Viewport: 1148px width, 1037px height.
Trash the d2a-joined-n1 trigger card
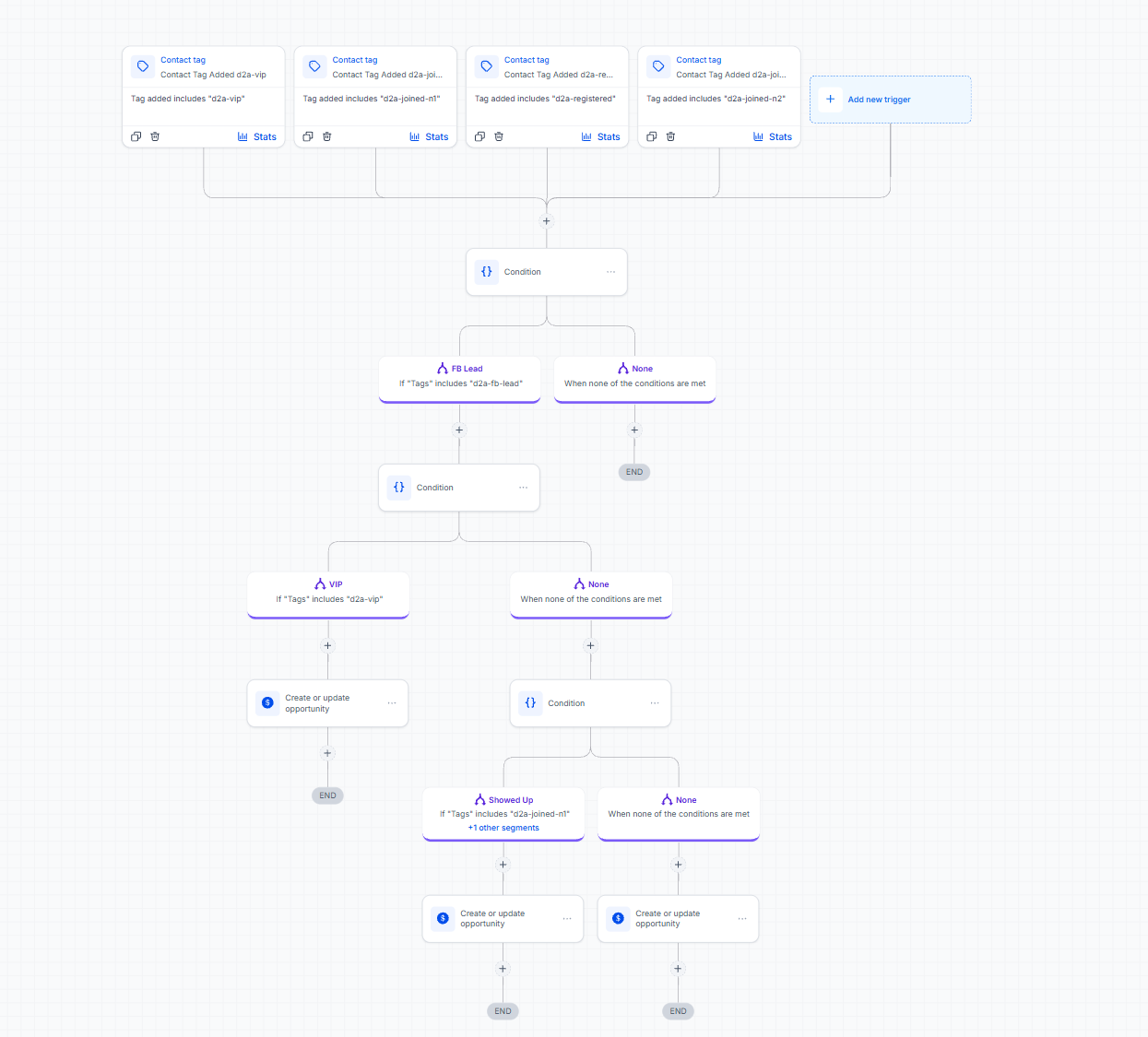click(327, 136)
